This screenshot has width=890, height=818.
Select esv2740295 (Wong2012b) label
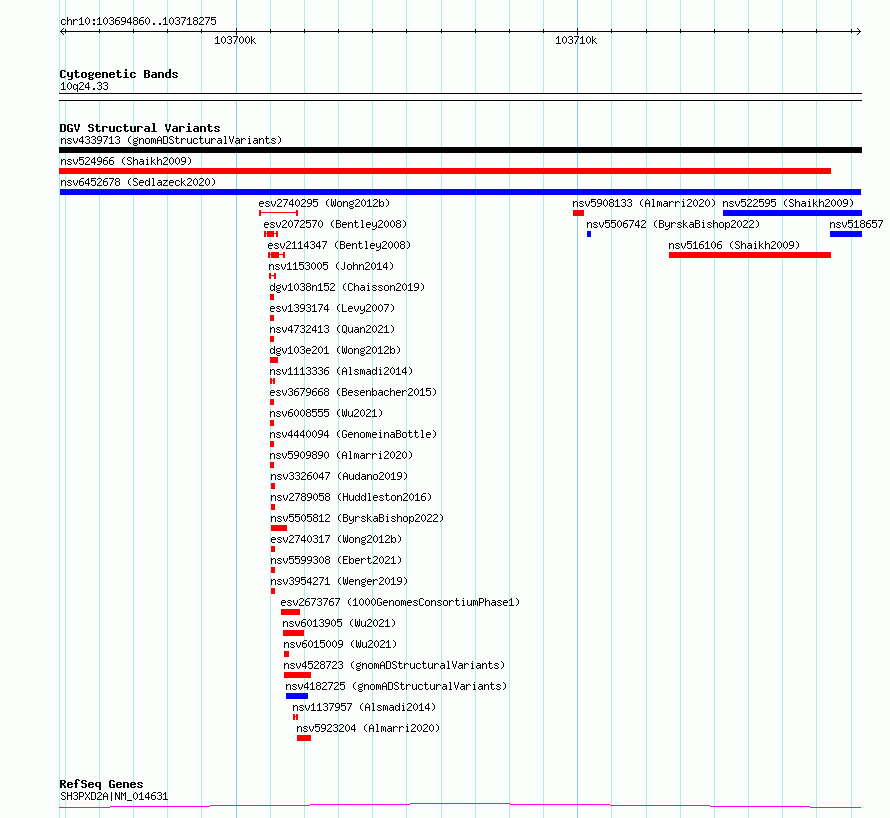tap(324, 203)
